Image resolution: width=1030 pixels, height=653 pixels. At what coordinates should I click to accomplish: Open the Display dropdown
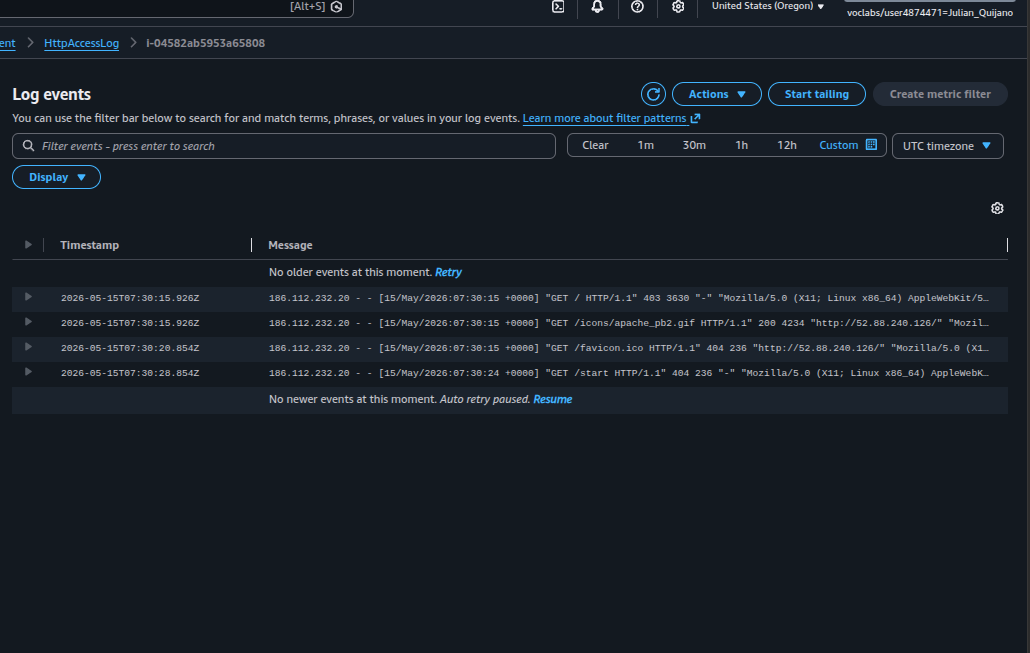tap(56, 177)
